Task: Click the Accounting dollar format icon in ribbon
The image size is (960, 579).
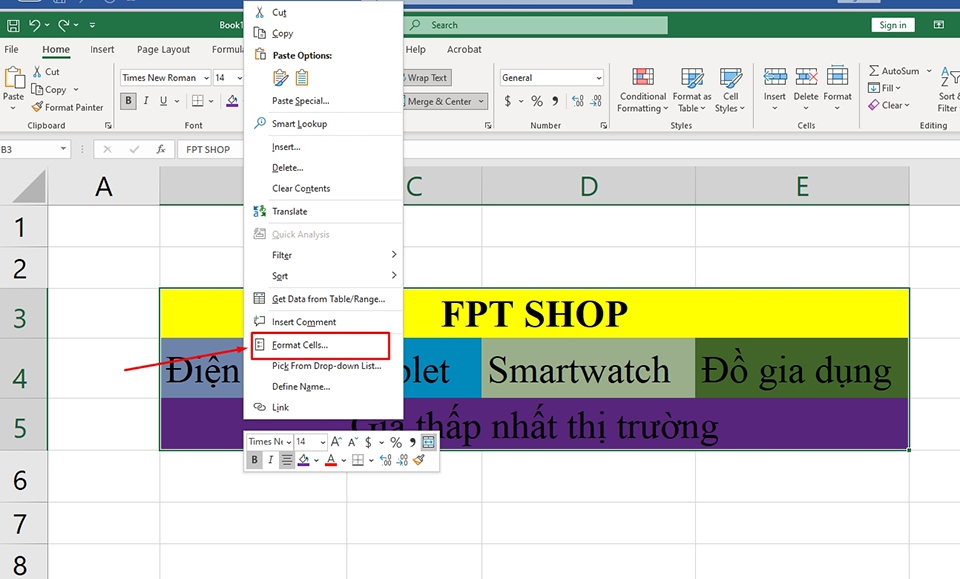Action: point(508,101)
